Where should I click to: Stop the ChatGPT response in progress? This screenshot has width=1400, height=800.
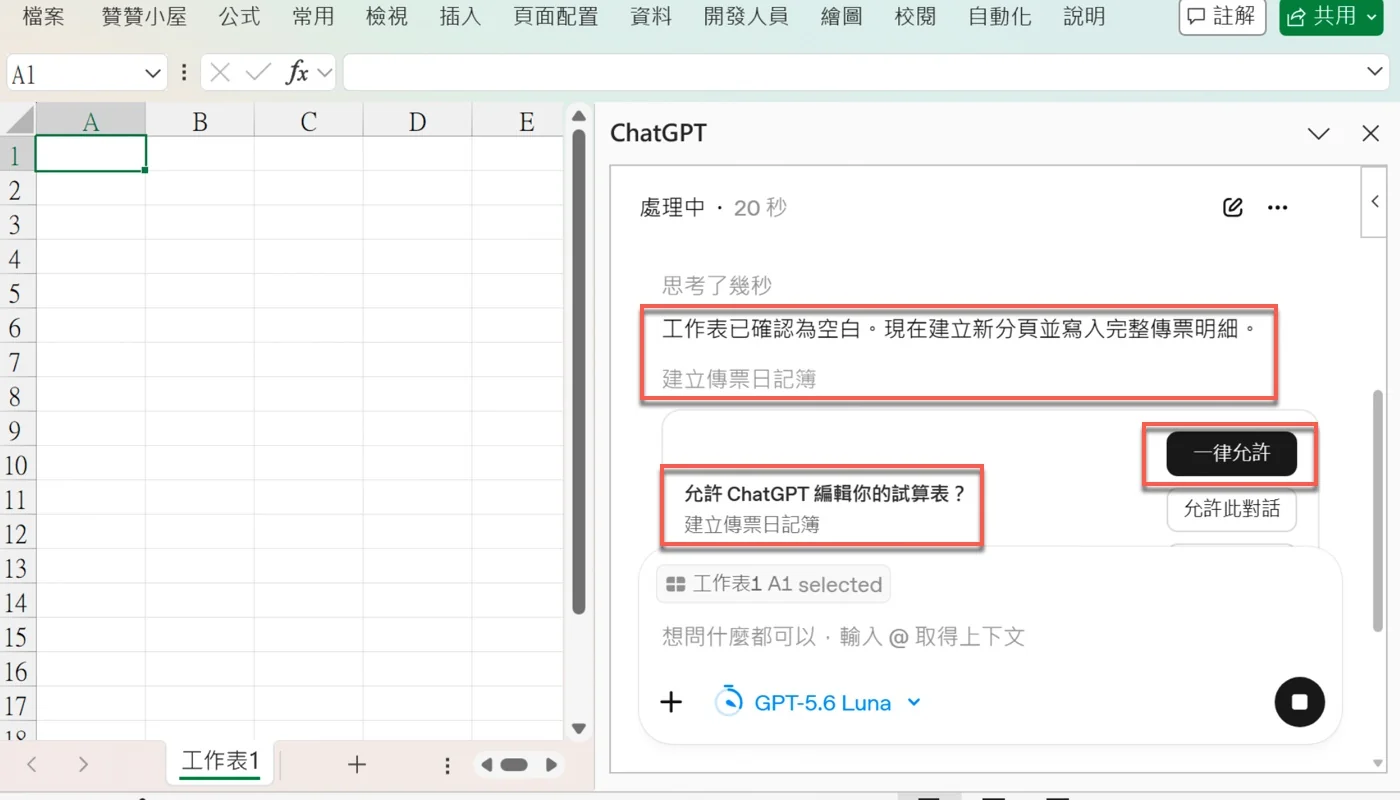pyautogui.click(x=1299, y=702)
